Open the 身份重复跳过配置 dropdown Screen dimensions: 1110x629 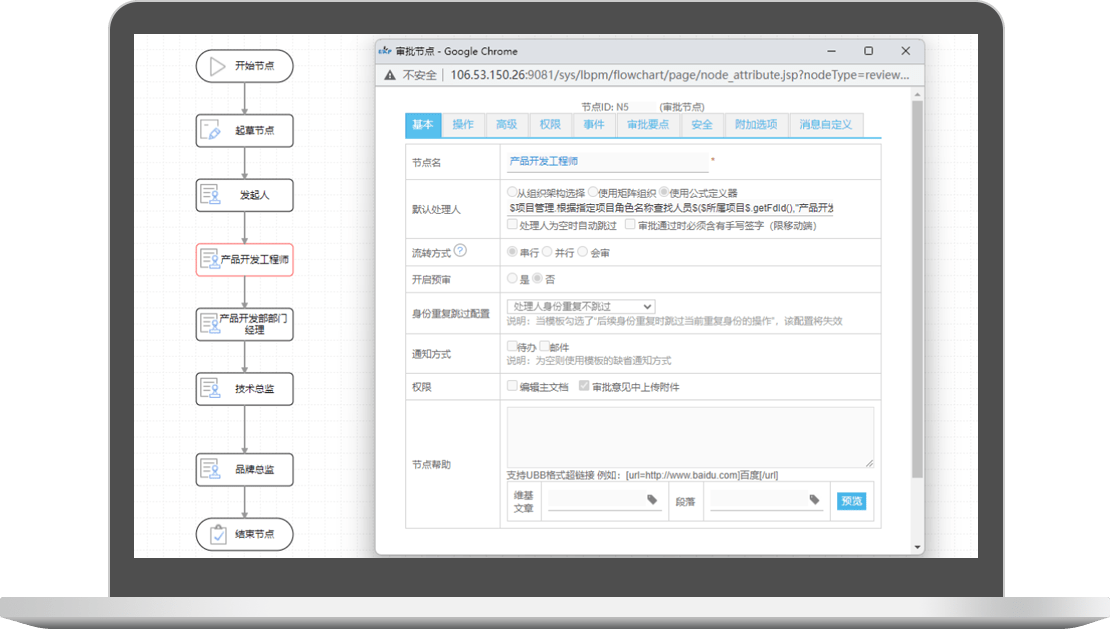tap(581, 306)
